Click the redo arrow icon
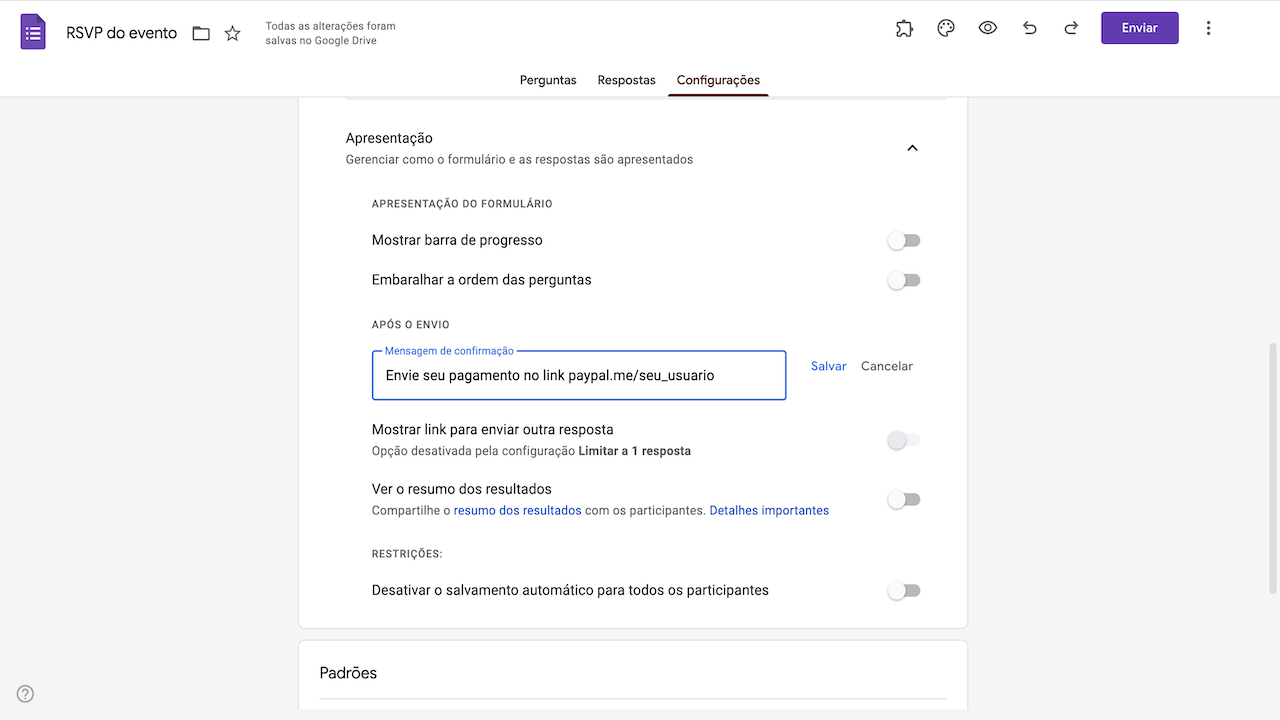Image resolution: width=1280 pixels, height=720 pixels. tap(1071, 28)
